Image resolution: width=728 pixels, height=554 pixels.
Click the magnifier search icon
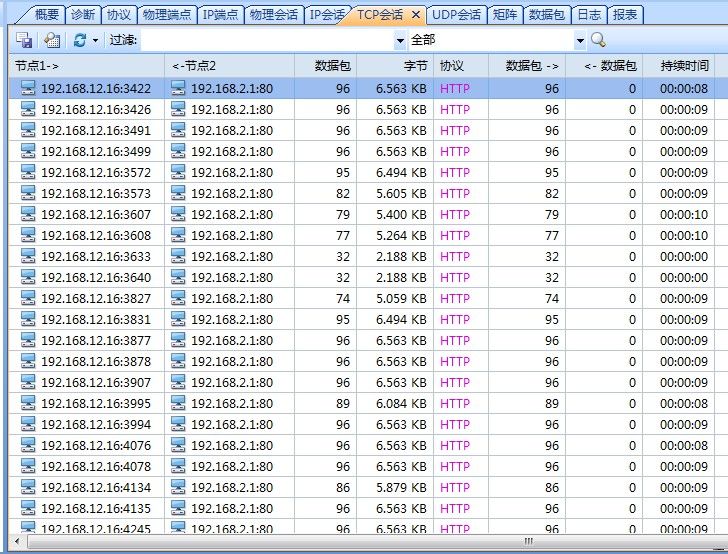598,40
